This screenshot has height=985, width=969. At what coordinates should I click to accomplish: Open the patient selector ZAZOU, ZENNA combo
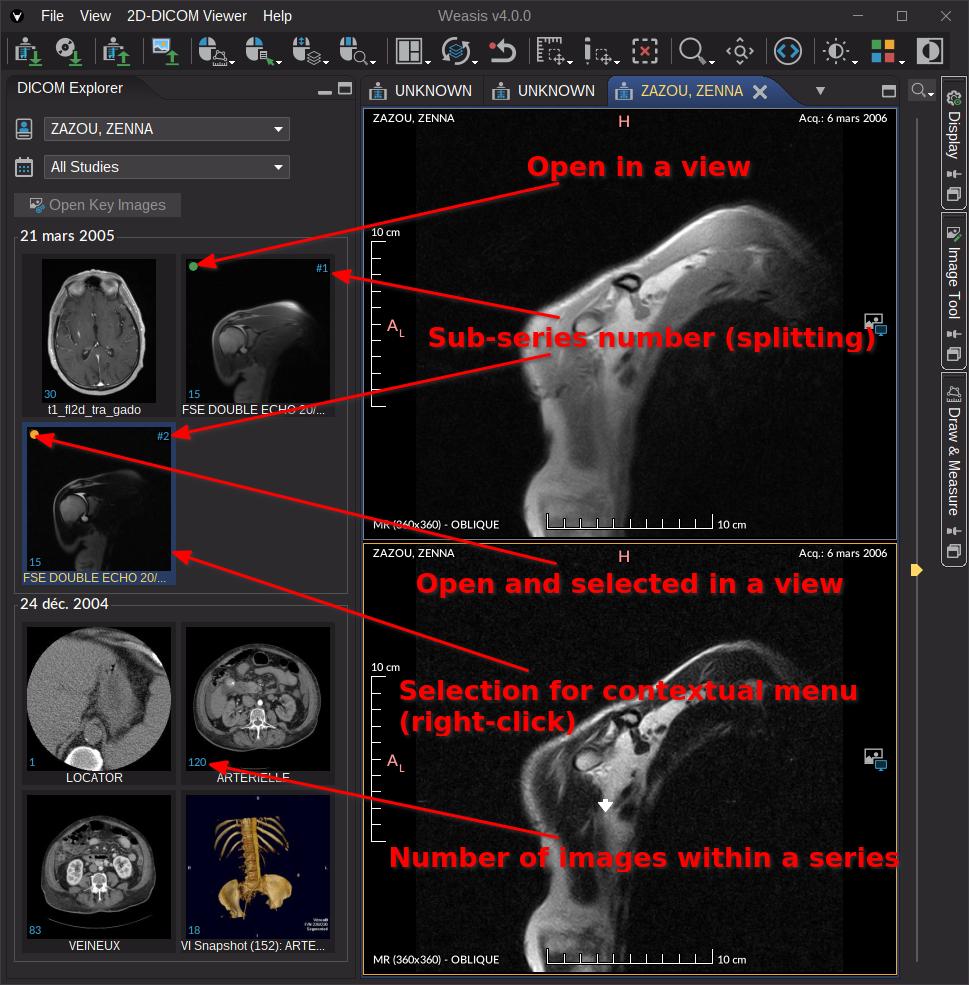tap(166, 129)
